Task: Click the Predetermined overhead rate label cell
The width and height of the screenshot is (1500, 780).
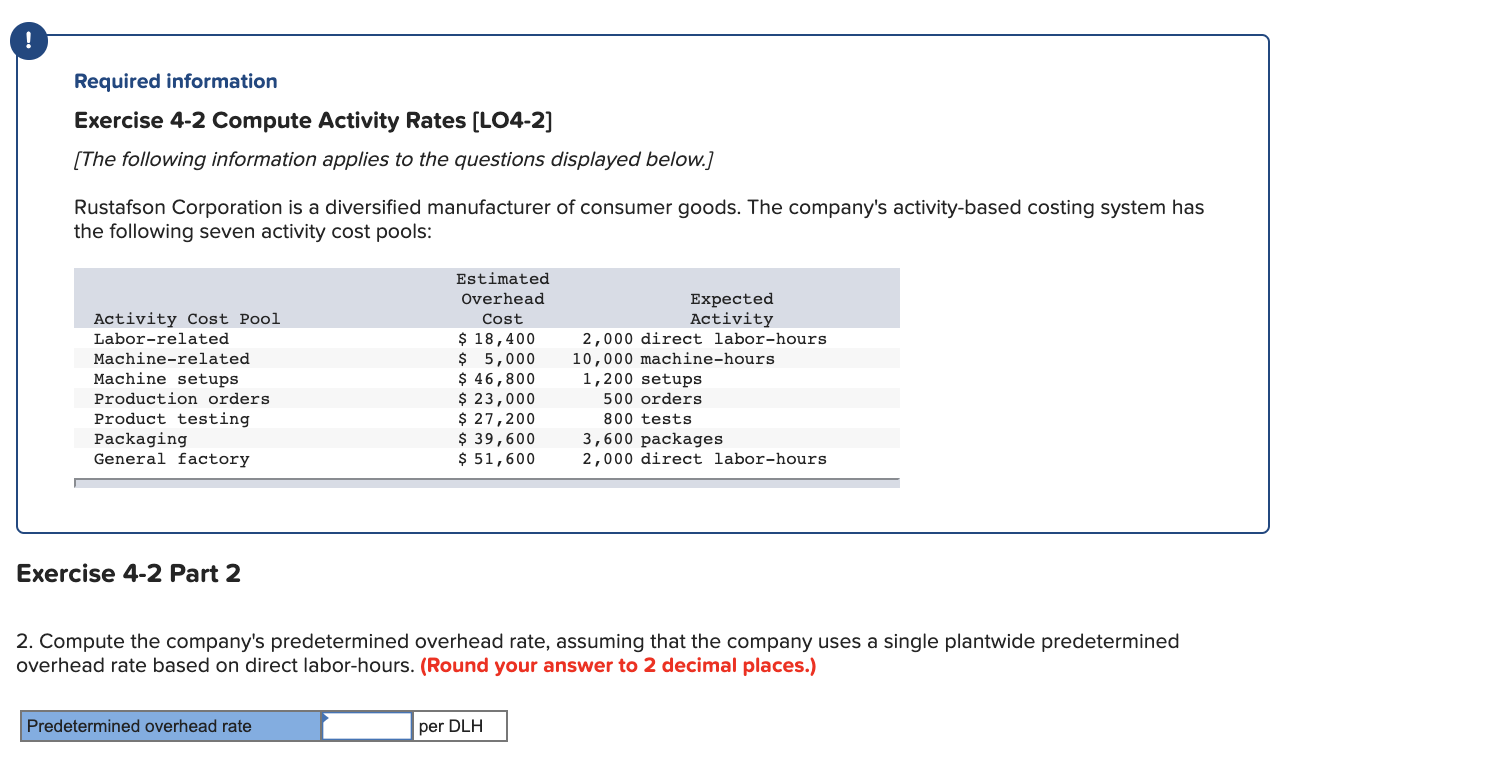Action: point(170,726)
